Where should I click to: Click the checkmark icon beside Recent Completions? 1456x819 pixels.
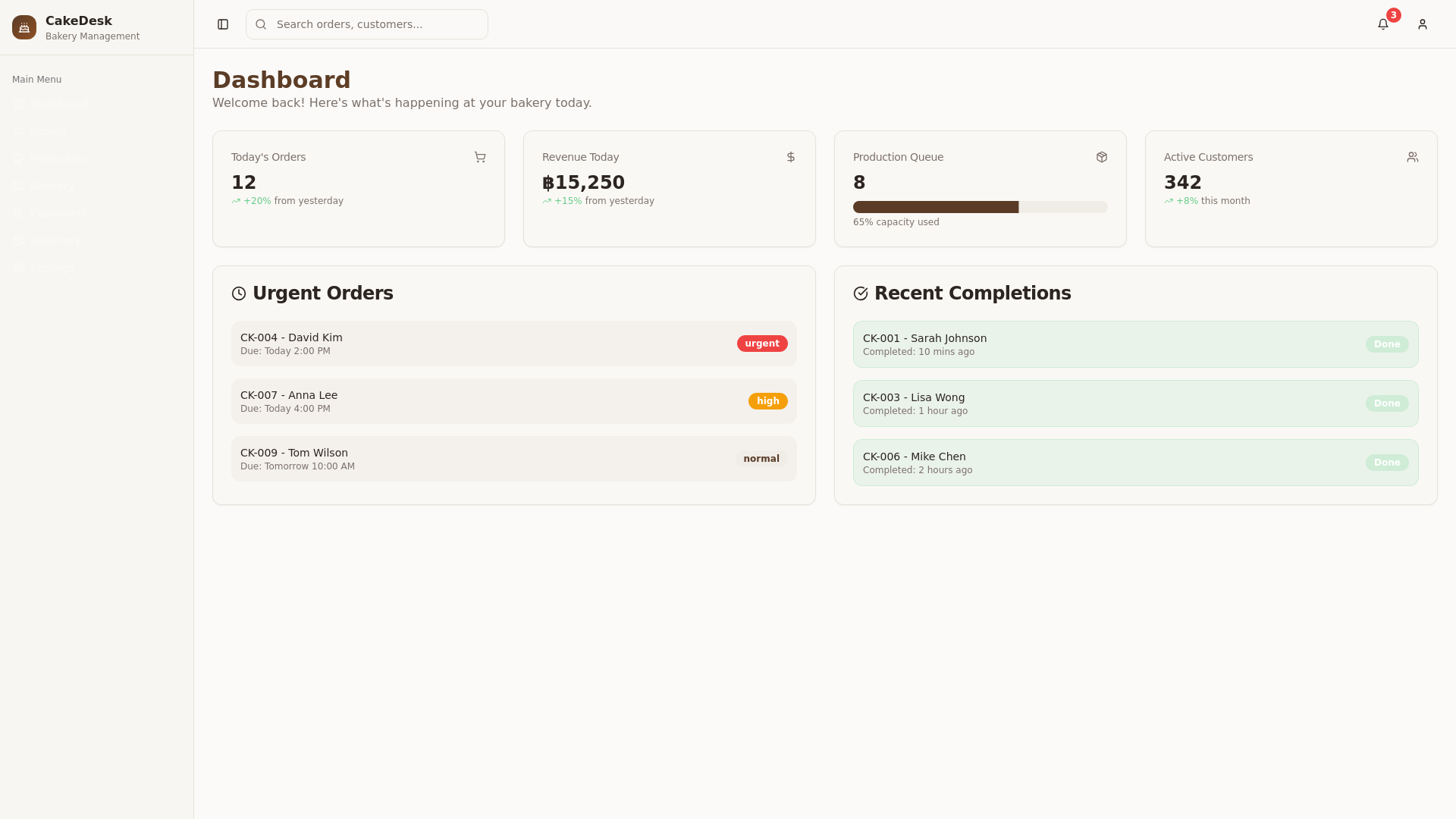click(x=861, y=293)
